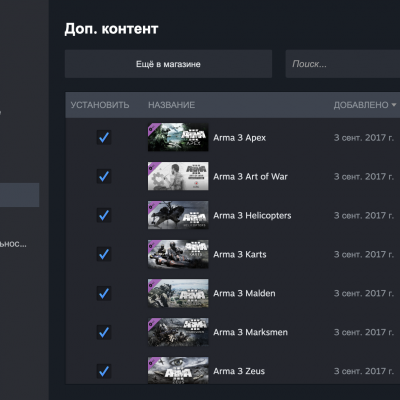The height and width of the screenshot is (400, 400).
Task: Click the 'Доп. контент' heading
Action: [111, 29]
